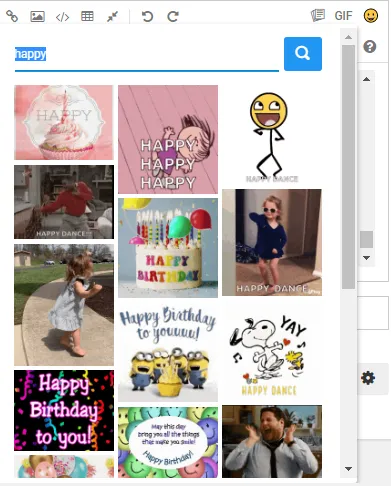Open the templates/snippets page icon

[x=318, y=15]
